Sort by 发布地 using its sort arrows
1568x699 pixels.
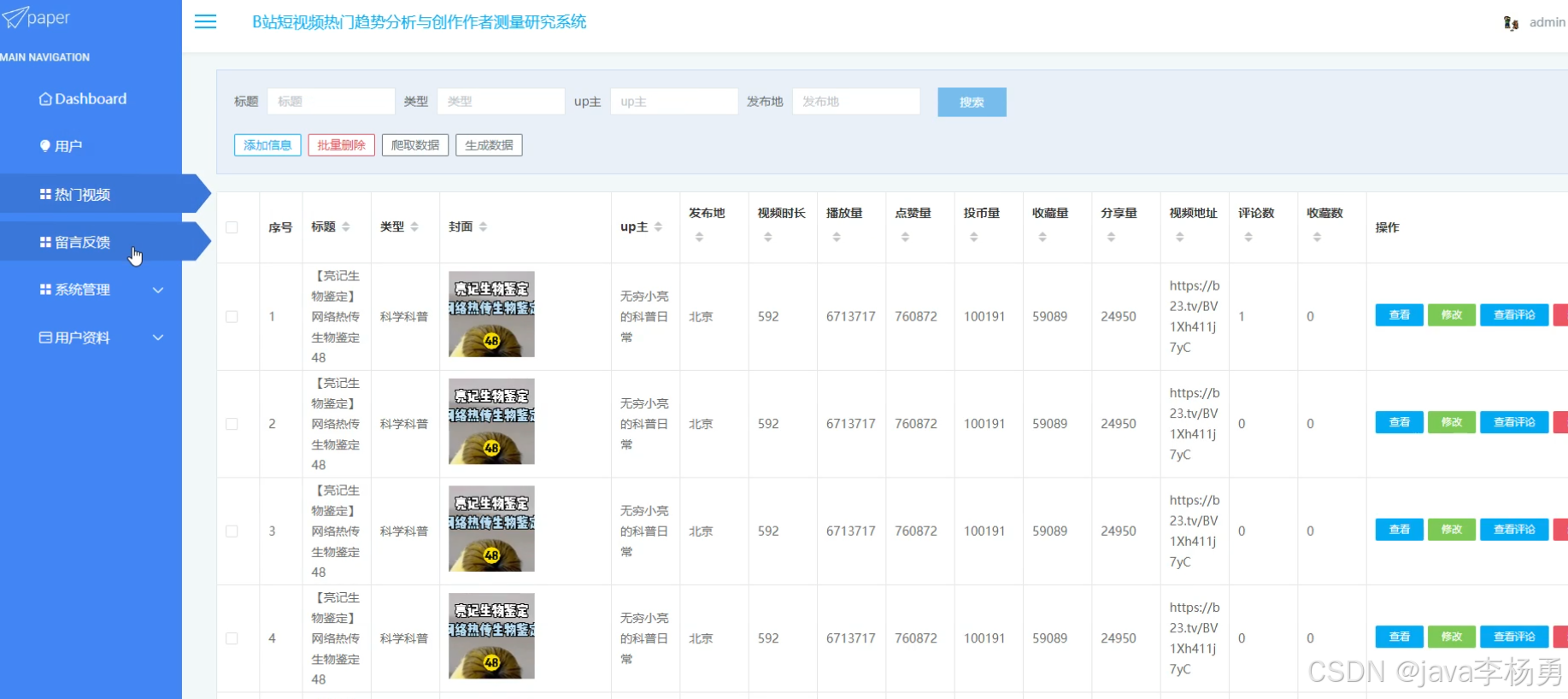pos(699,237)
